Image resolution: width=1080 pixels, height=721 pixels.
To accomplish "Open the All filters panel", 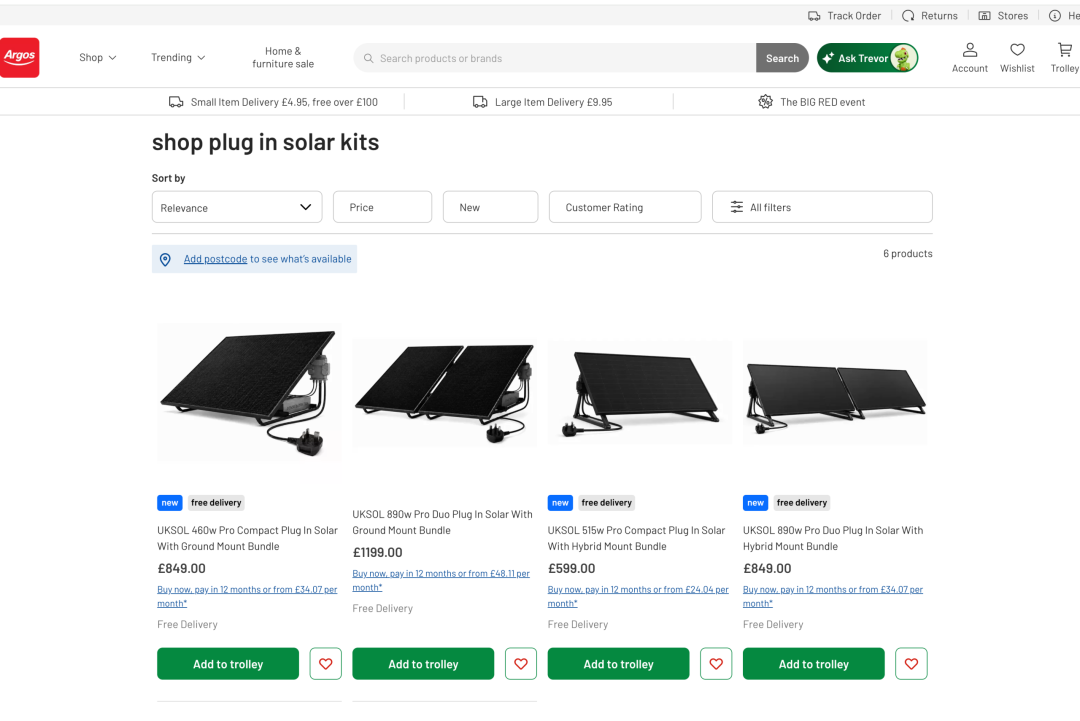I will (822, 207).
